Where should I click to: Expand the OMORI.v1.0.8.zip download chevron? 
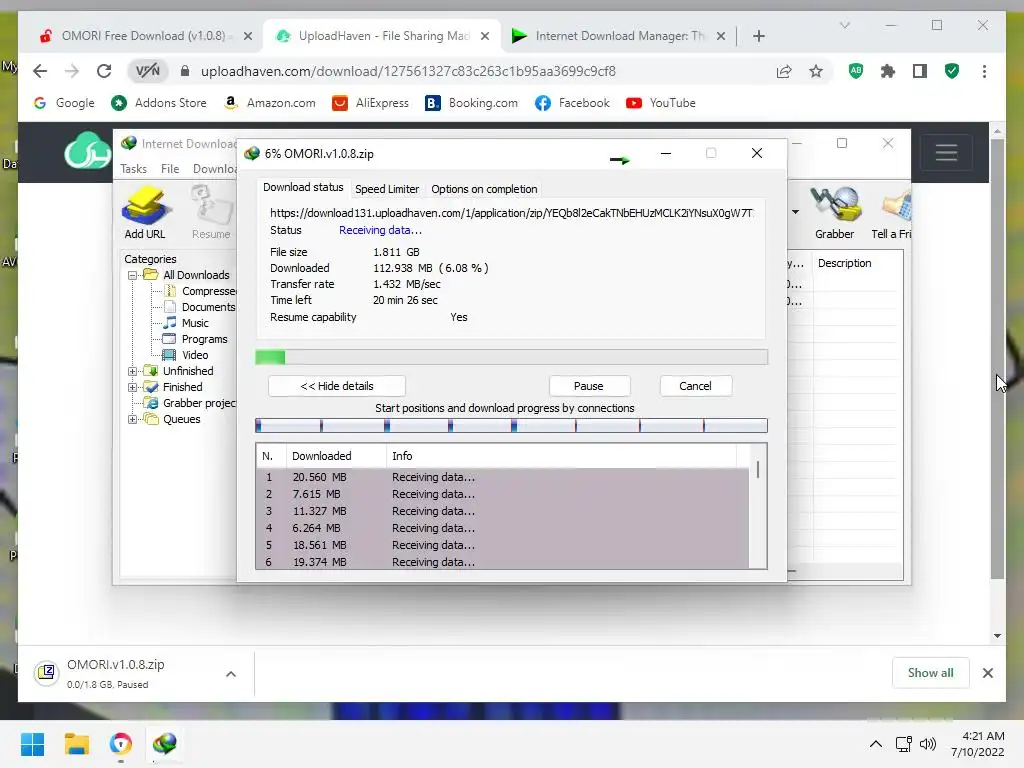point(231,674)
